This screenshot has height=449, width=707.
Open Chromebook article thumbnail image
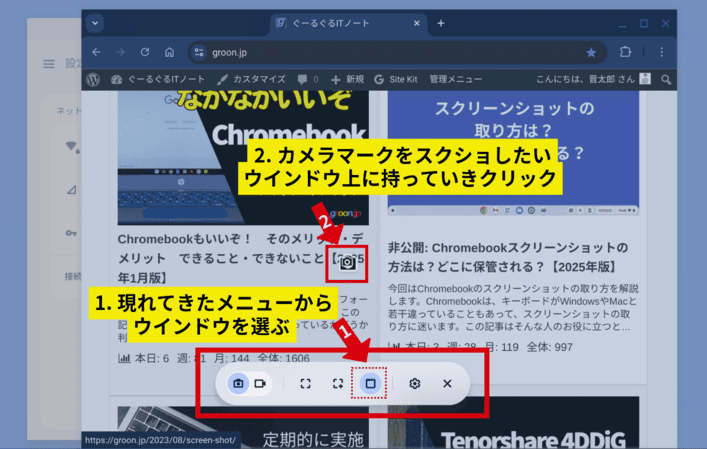click(243, 157)
